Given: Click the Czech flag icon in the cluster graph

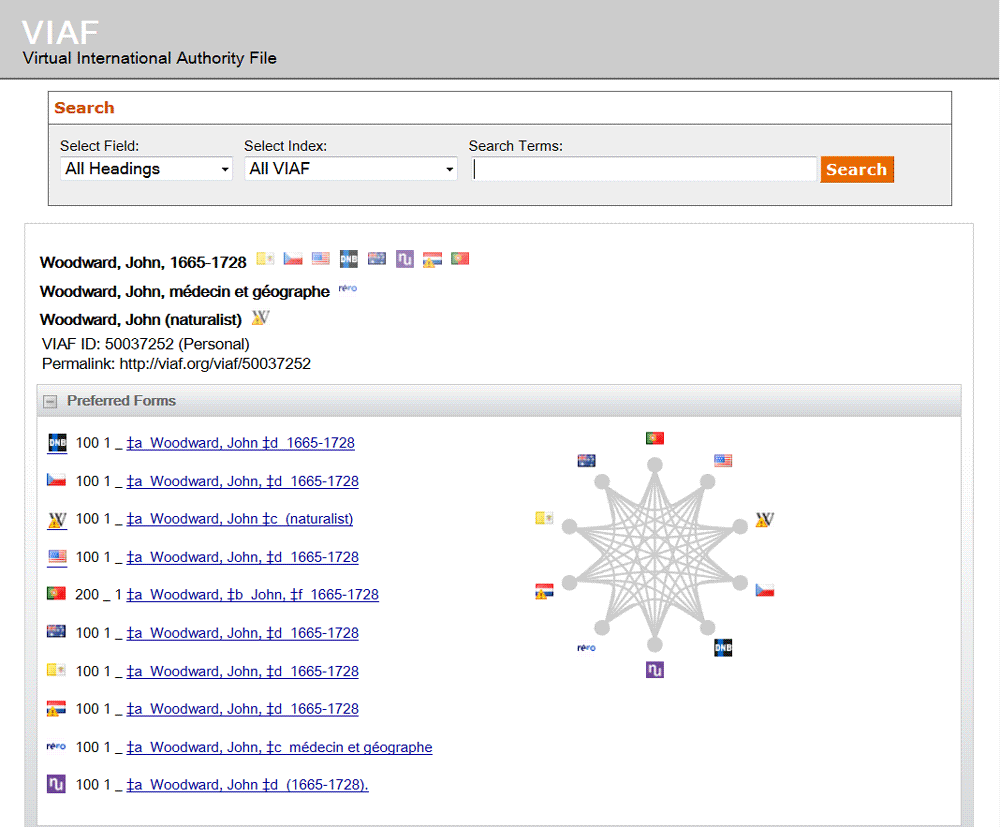Looking at the screenshot, I should (765, 590).
